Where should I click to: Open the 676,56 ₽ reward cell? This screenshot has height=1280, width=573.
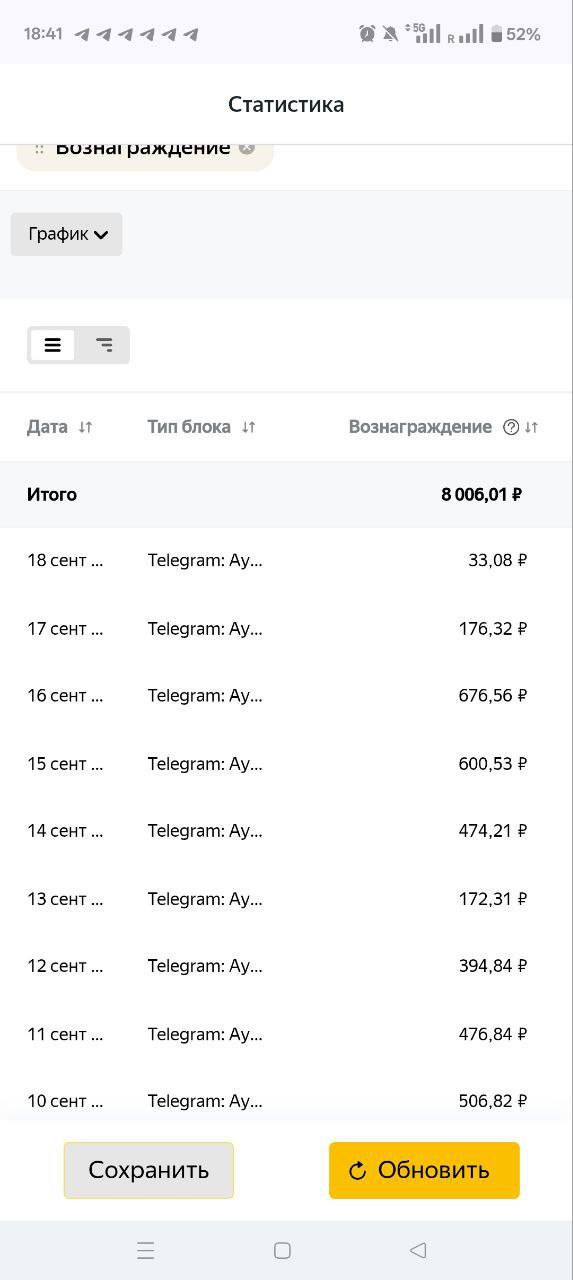pyautogui.click(x=493, y=695)
